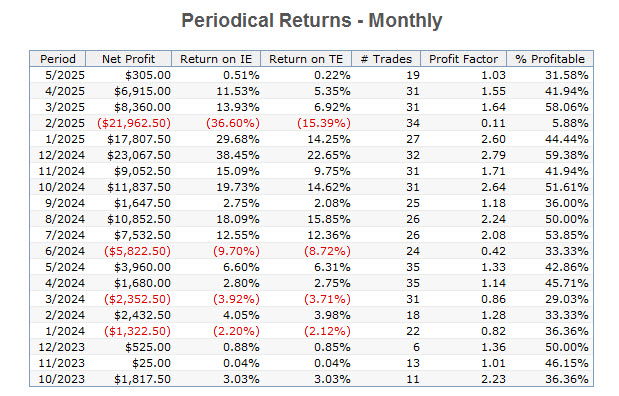Click the ($21,962.50) net loss cell
Viewport: 619px width, 396px height.
[134, 123]
